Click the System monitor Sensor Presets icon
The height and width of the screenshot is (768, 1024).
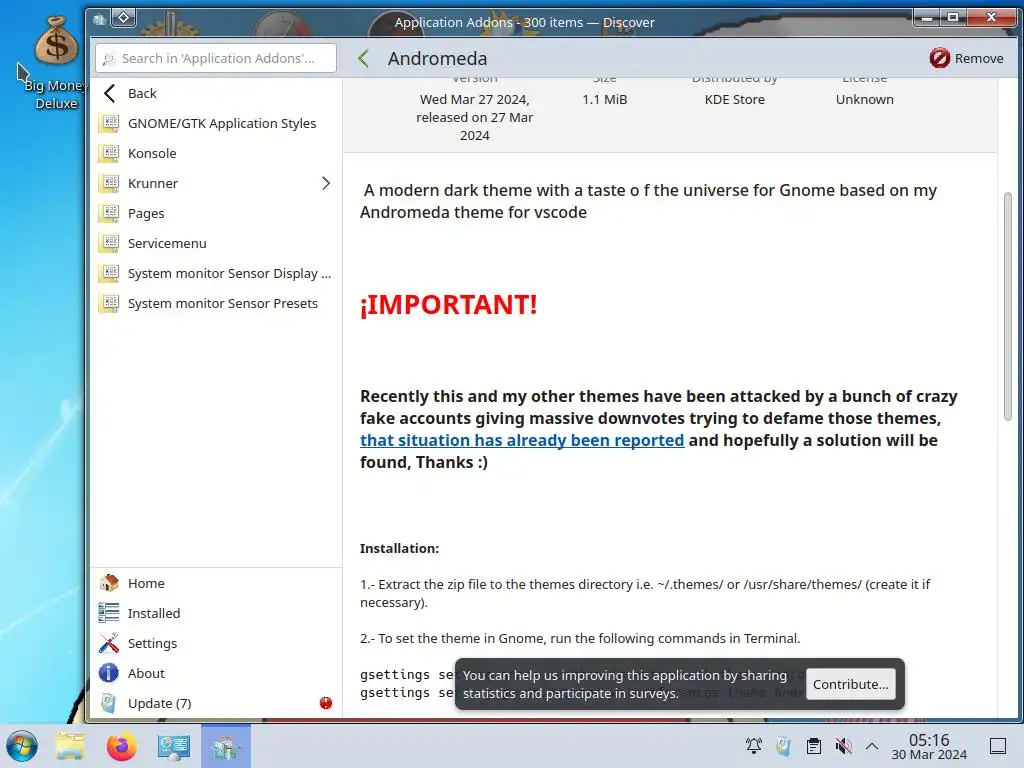tap(109, 304)
